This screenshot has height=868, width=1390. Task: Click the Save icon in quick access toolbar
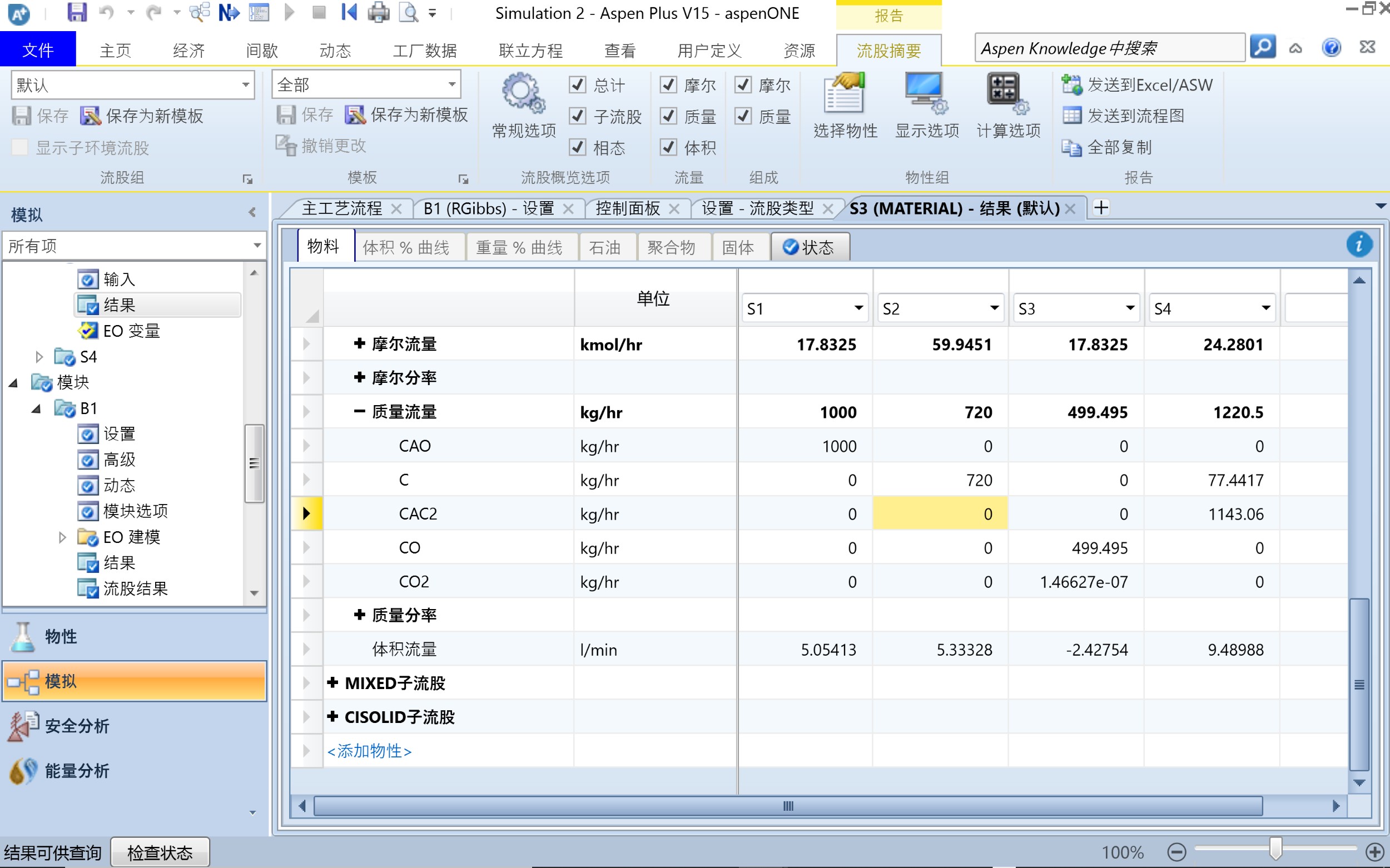[x=76, y=13]
